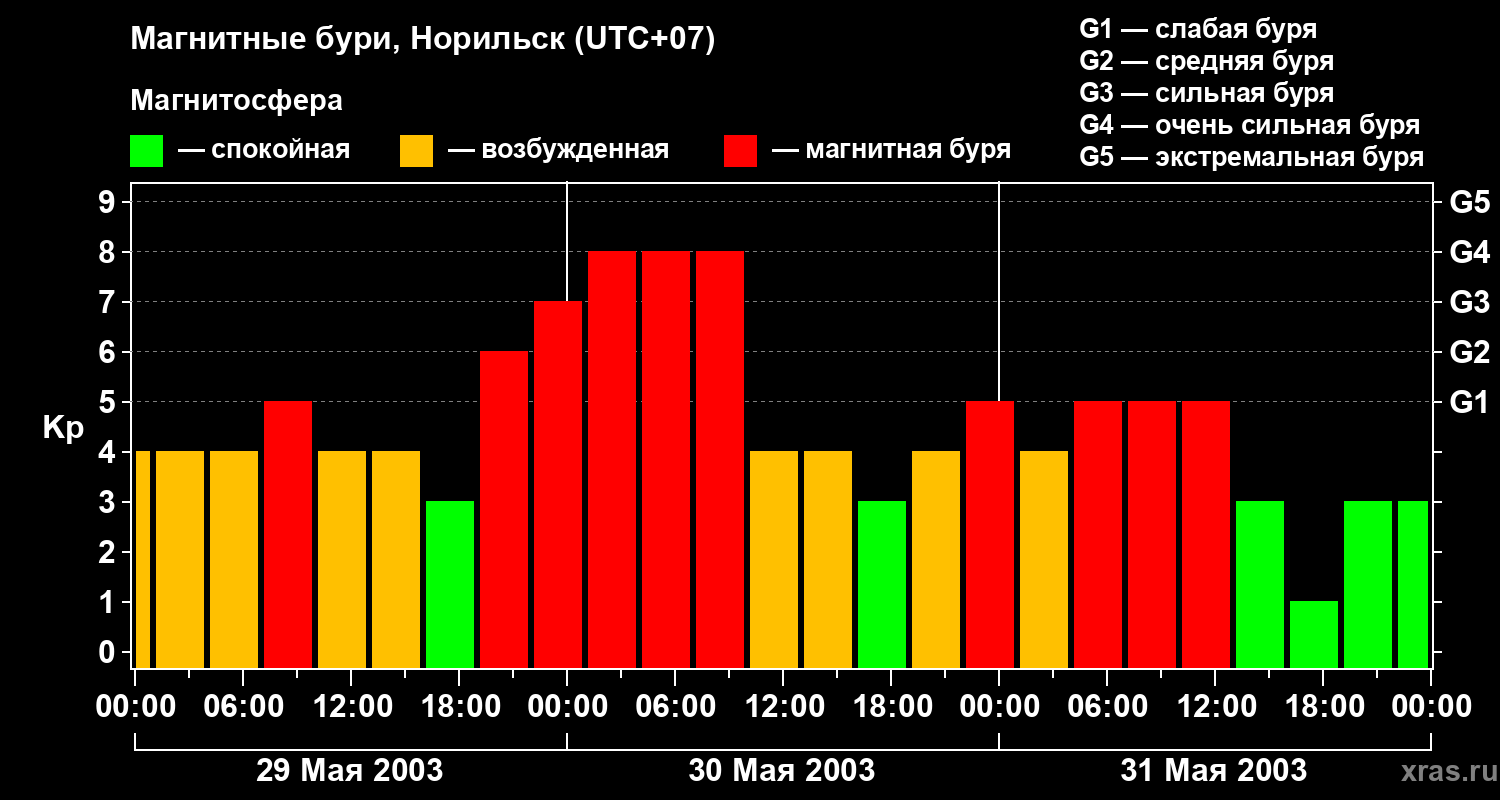Click the '06:00' time label under 31 Мая
Screen dimensions: 1500x800
[x=1108, y=706]
